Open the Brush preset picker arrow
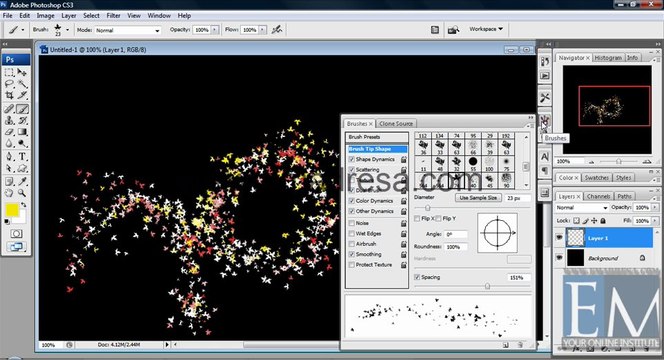 click(67, 30)
